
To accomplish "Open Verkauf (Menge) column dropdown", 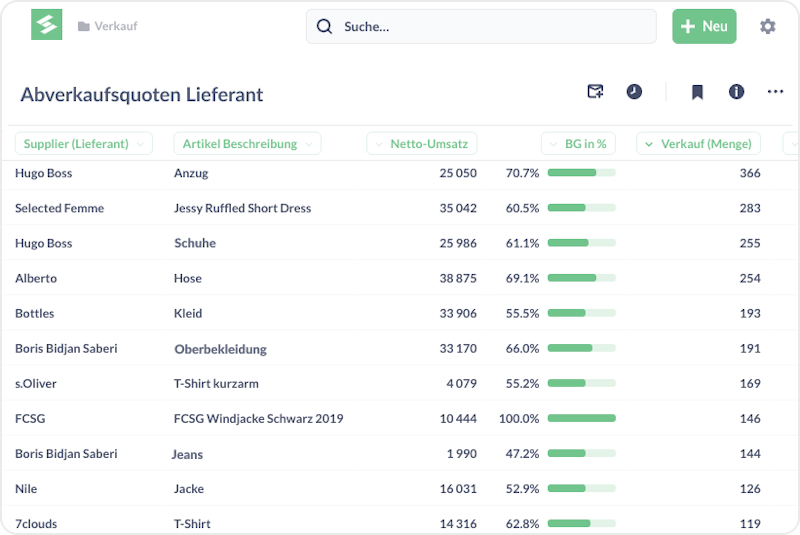I will tap(698, 144).
